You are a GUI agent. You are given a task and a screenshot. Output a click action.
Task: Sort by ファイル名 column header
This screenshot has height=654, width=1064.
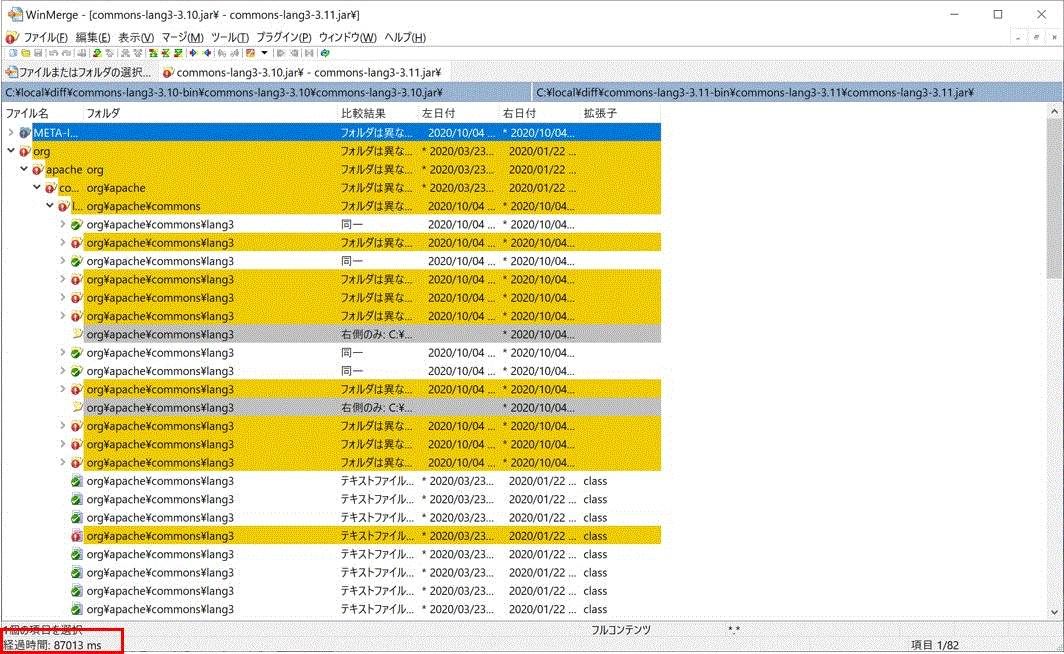coord(41,113)
